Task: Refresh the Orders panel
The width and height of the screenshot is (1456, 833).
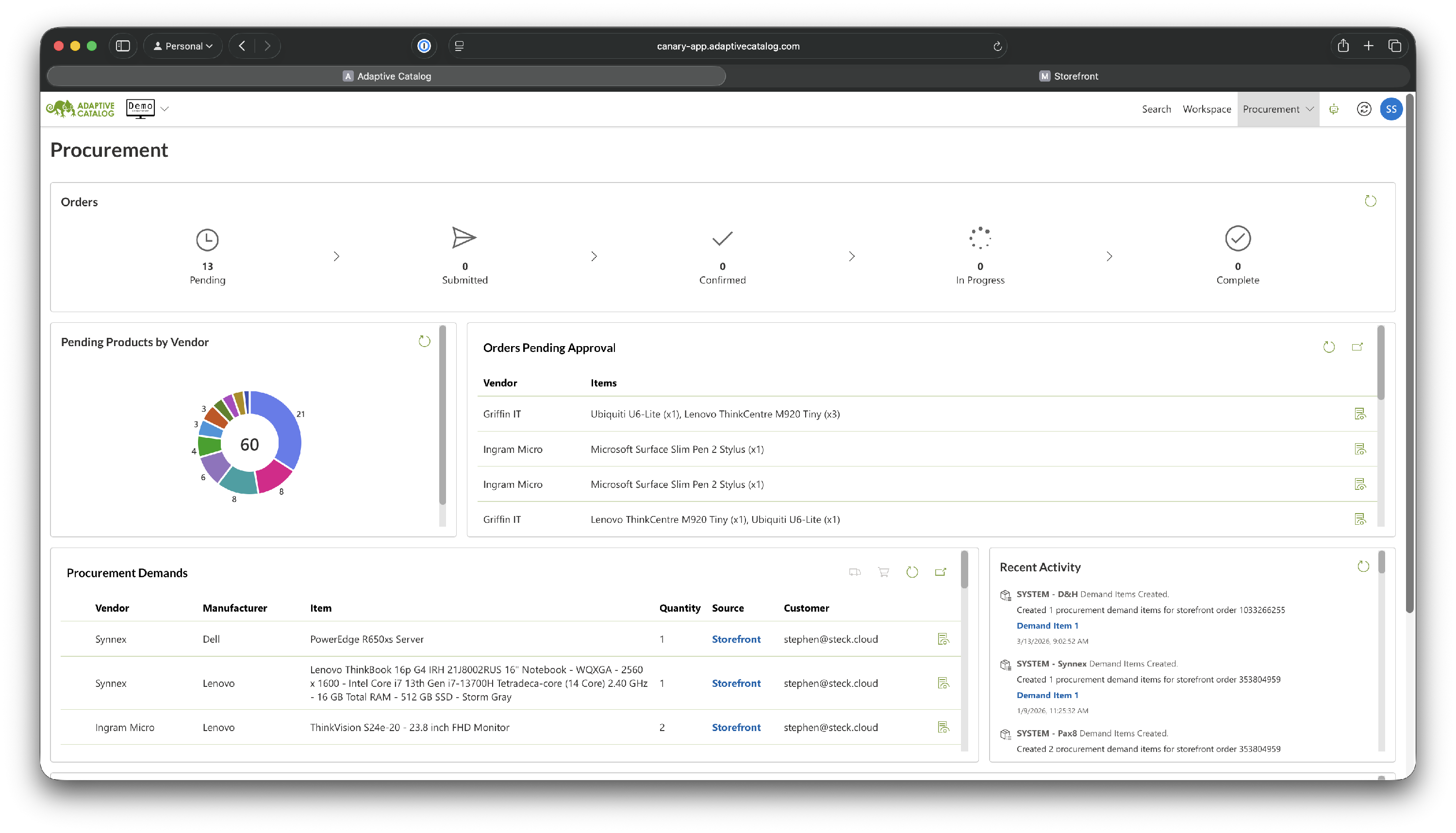Action: pos(1370,201)
